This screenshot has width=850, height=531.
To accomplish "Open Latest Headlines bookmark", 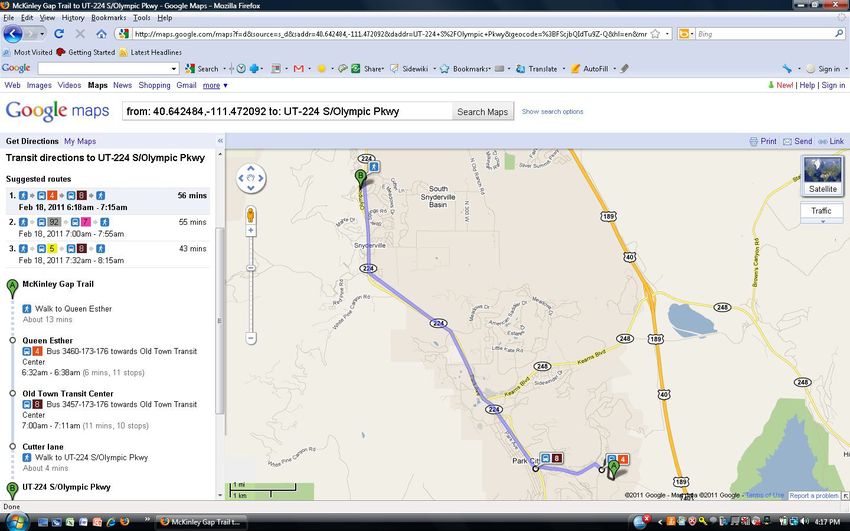I will tap(151, 53).
